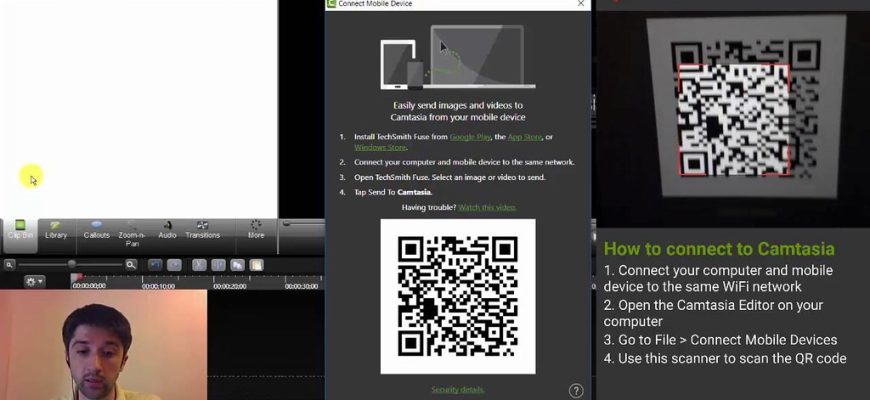This screenshot has width=870, height=400.
Task: Click the timeline zoom in magnifier
Action: (x=130, y=265)
